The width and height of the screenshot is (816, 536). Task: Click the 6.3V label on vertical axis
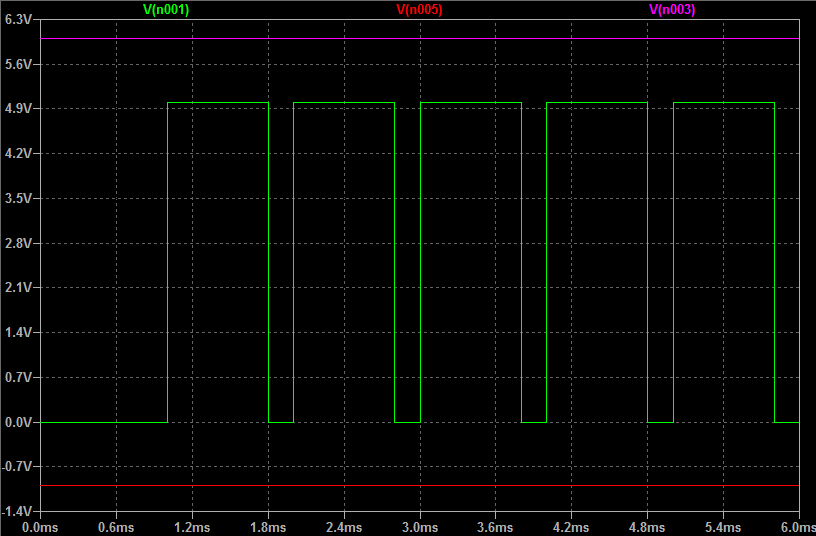click(x=19, y=19)
